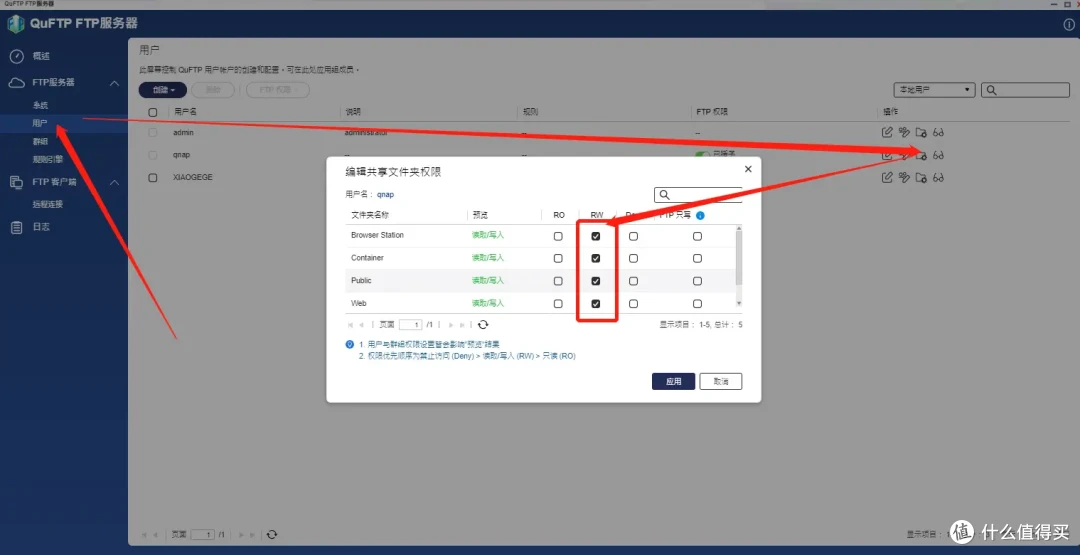Click the search field in the dialog
This screenshot has height=555, width=1080.
698,195
